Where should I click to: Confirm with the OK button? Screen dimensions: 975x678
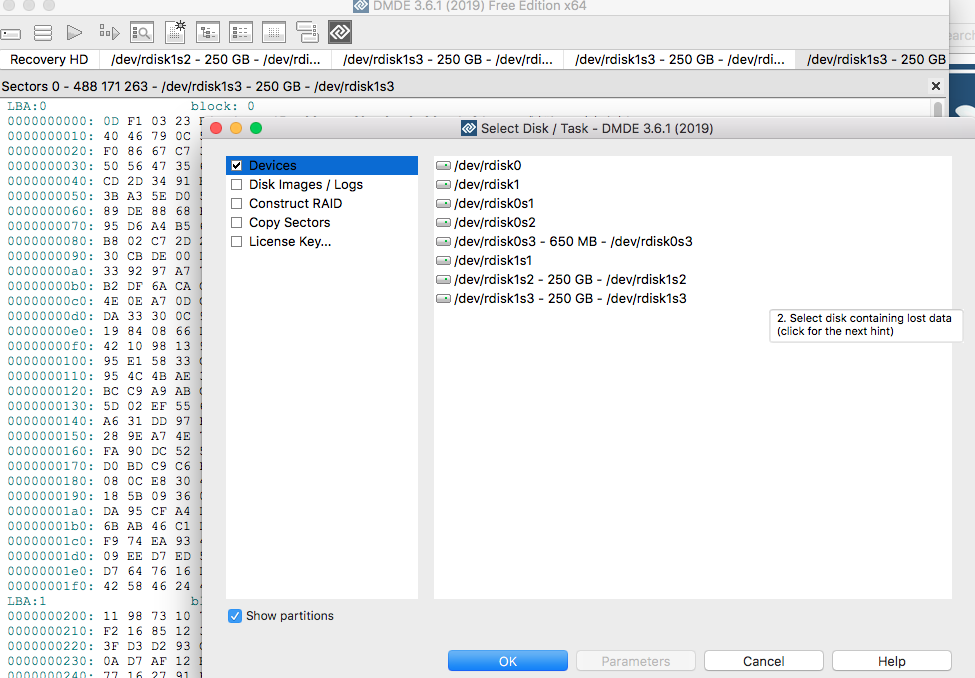508,661
